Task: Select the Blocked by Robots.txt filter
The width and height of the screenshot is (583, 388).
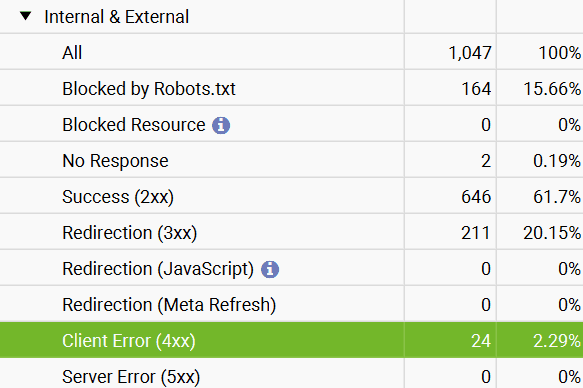Action: click(x=292, y=88)
